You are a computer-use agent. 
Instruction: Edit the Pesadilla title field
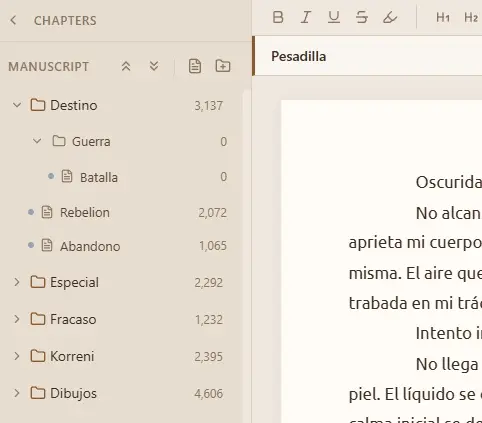coord(368,56)
